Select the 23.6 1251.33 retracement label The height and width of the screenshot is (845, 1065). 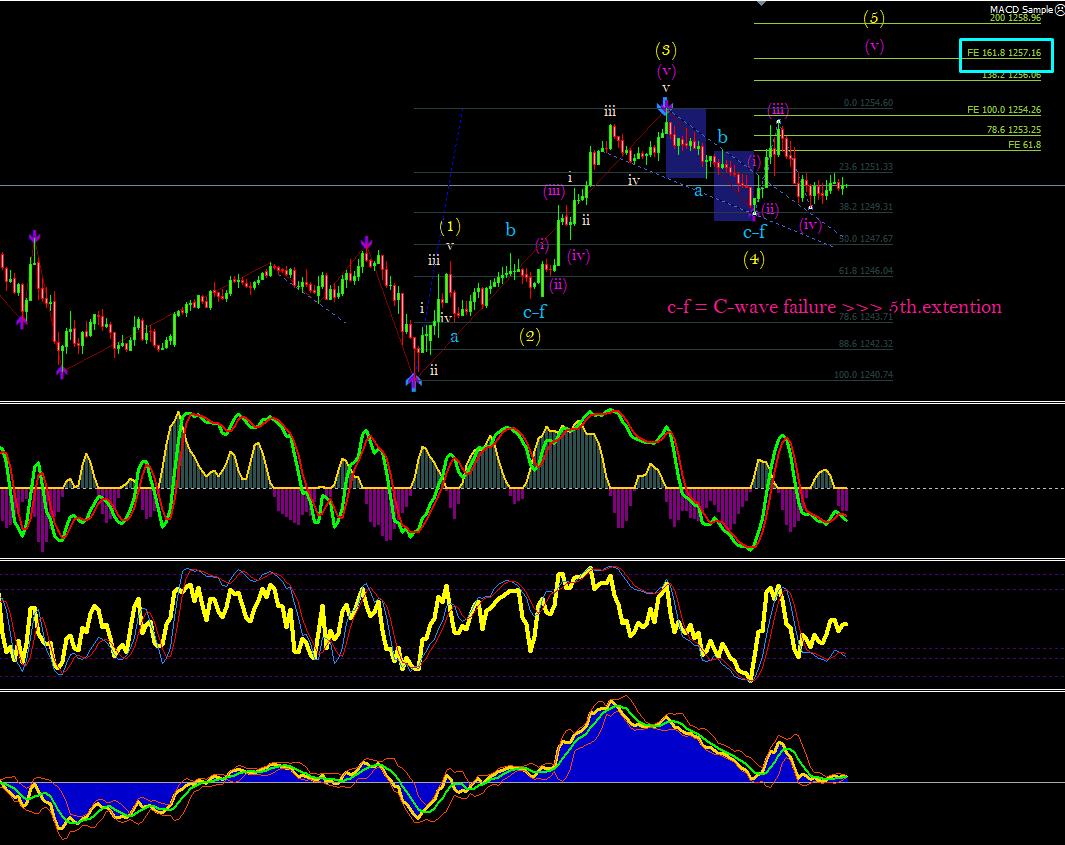pyautogui.click(x=865, y=167)
